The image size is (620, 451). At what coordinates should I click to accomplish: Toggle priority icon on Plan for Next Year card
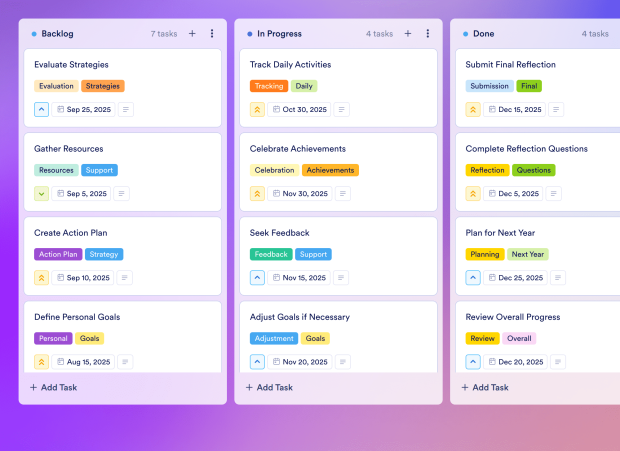pyautogui.click(x=473, y=277)
